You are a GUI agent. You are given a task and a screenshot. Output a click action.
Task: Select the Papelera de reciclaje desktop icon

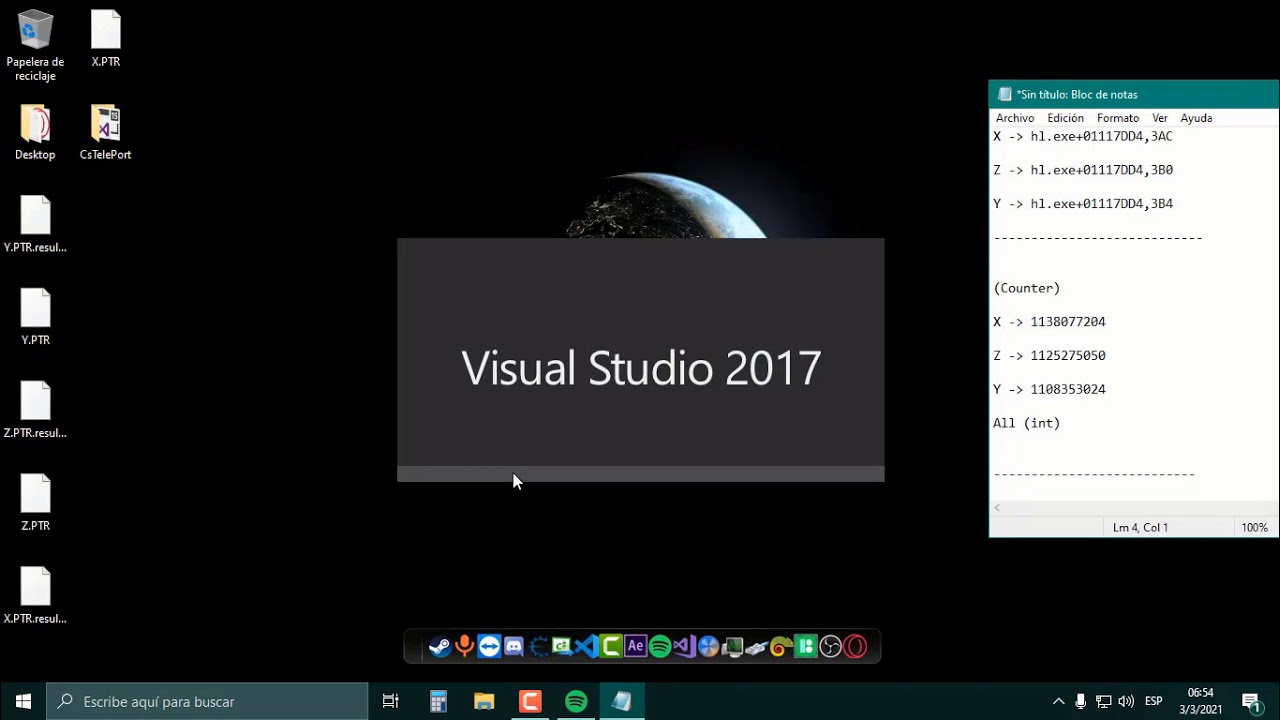[x=36, y=46]
